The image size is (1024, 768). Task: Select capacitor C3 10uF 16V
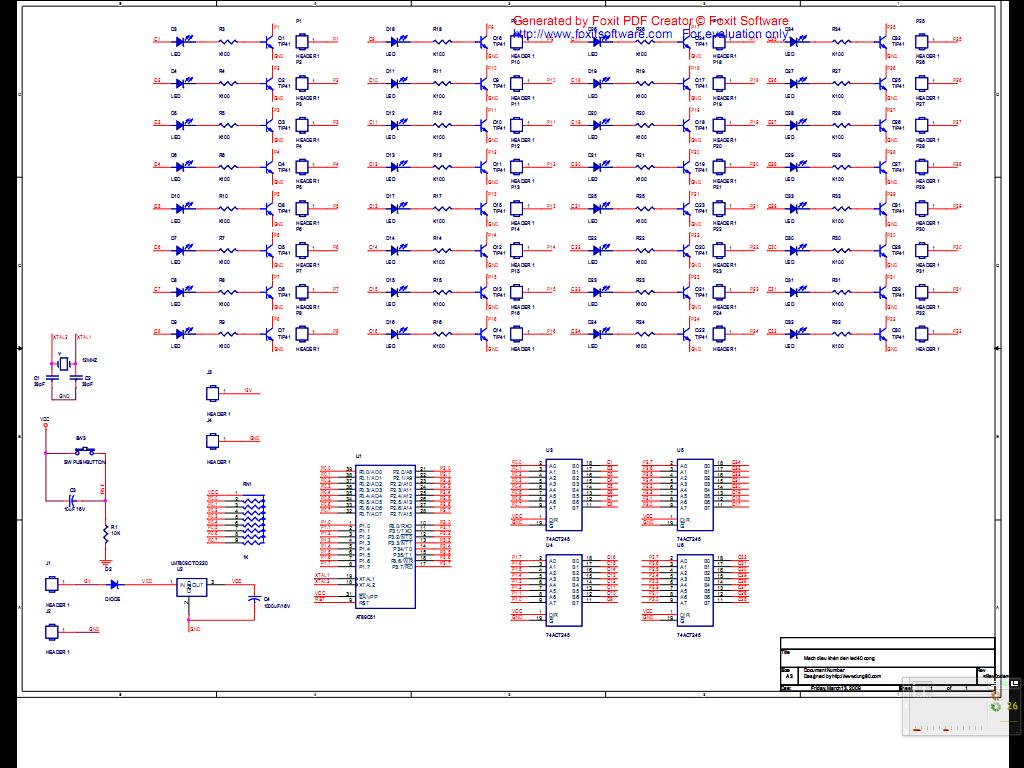(x=72, y=501)
